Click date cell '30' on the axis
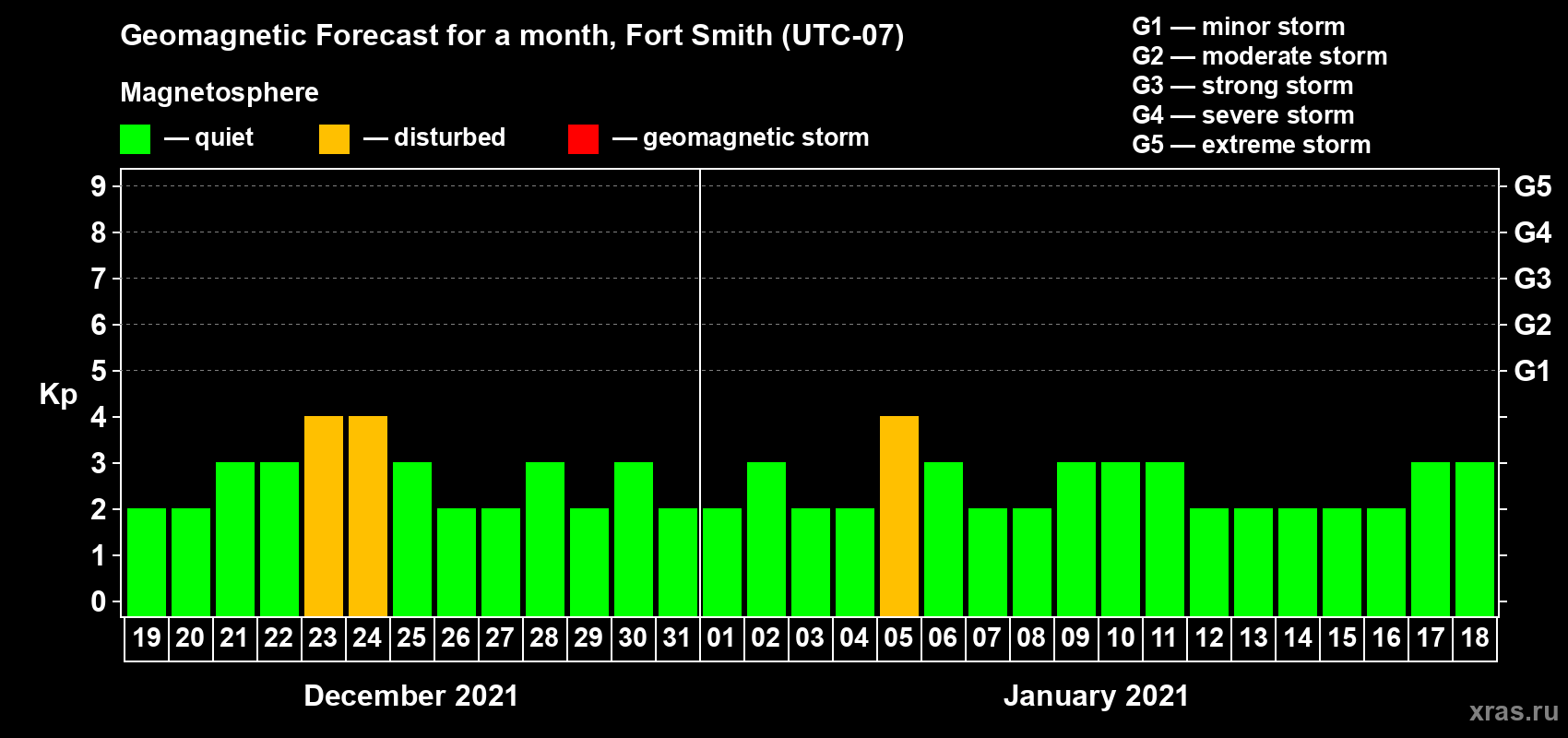The height and width of the screenshot is (738, 1568). click(634, 638)
